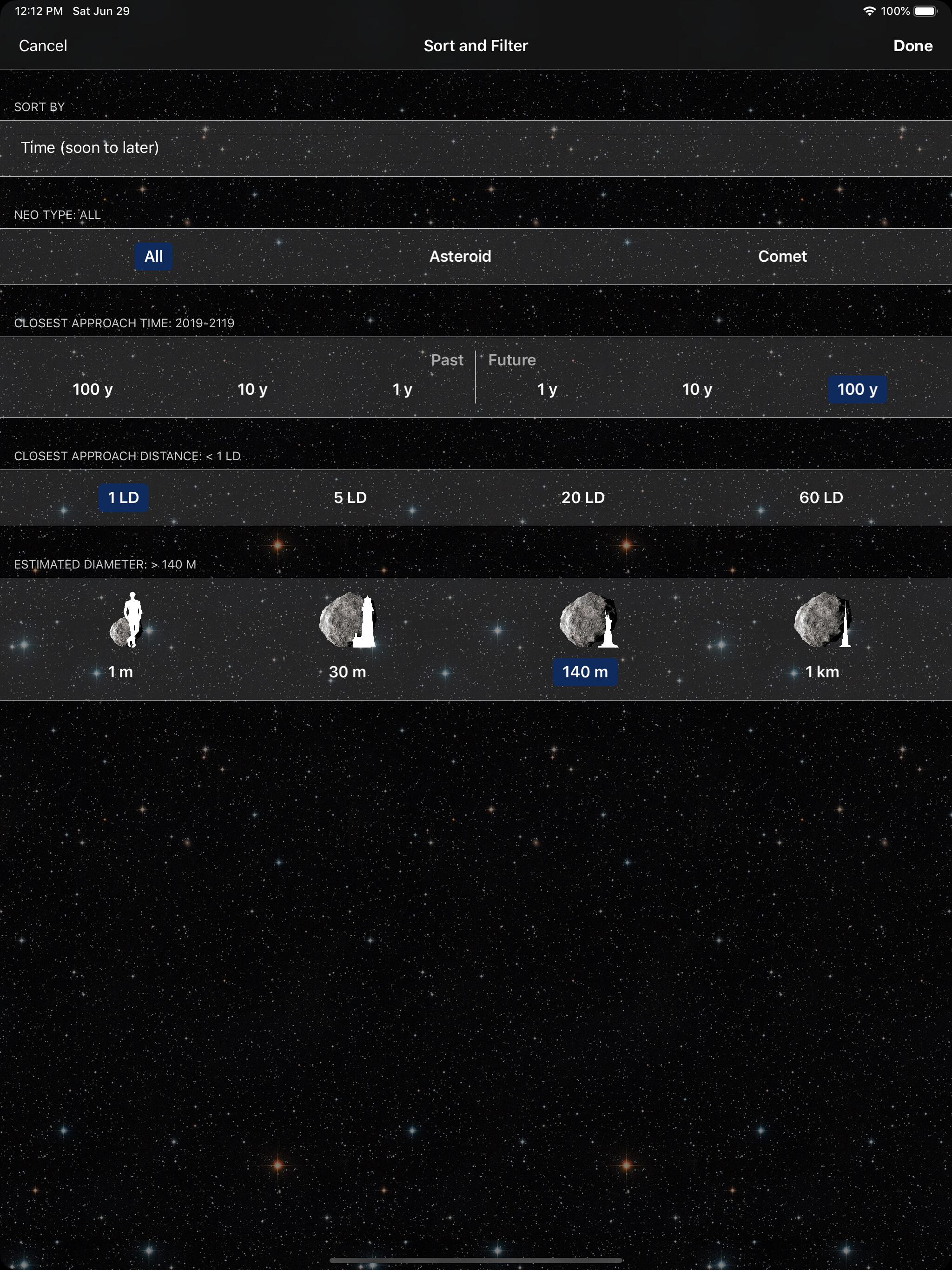Select 60 LD approach distance
Image resolution: width=952 pixels, height=1270 pixels.
[821, 497]
